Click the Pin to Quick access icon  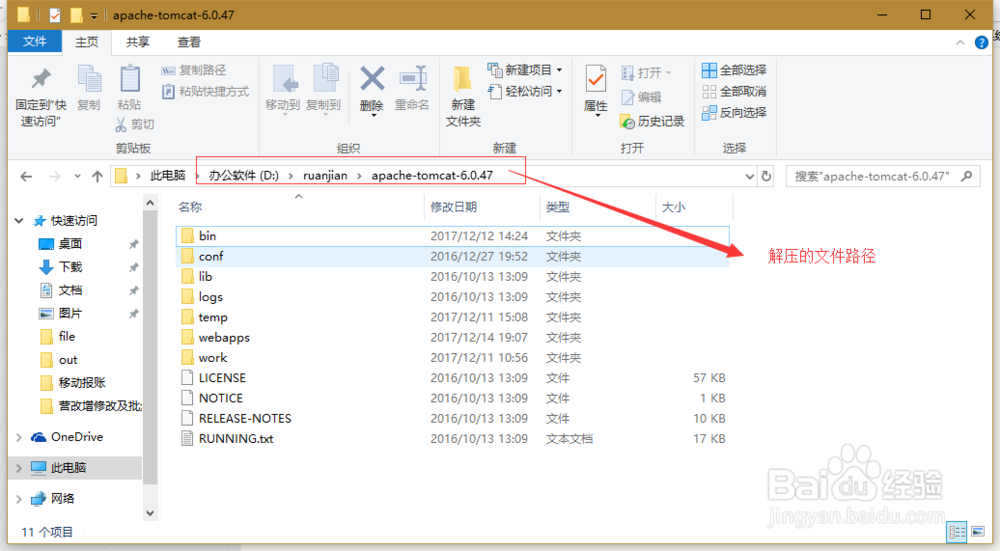click(41, 79)
